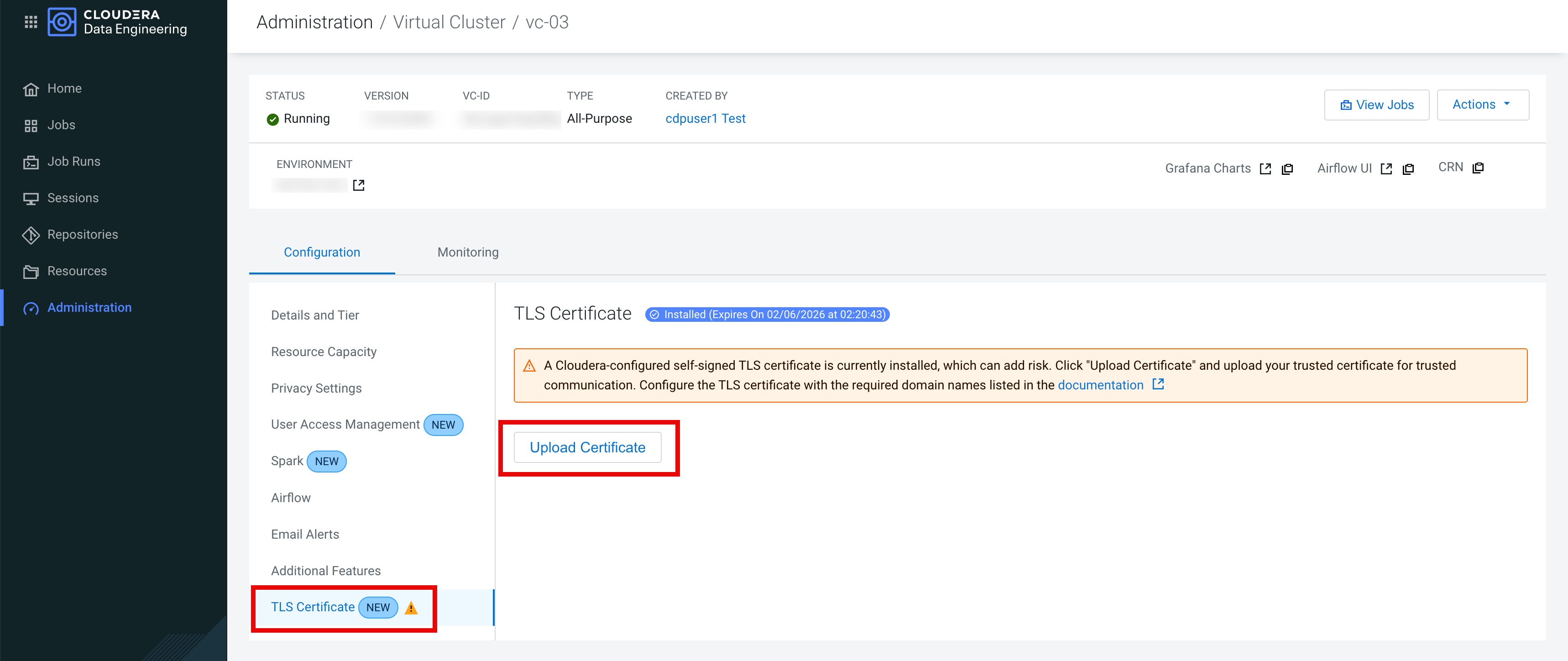Copy the CRN to clipboard
Viewport: 1568px width, 661px height.
point(1479,168)
